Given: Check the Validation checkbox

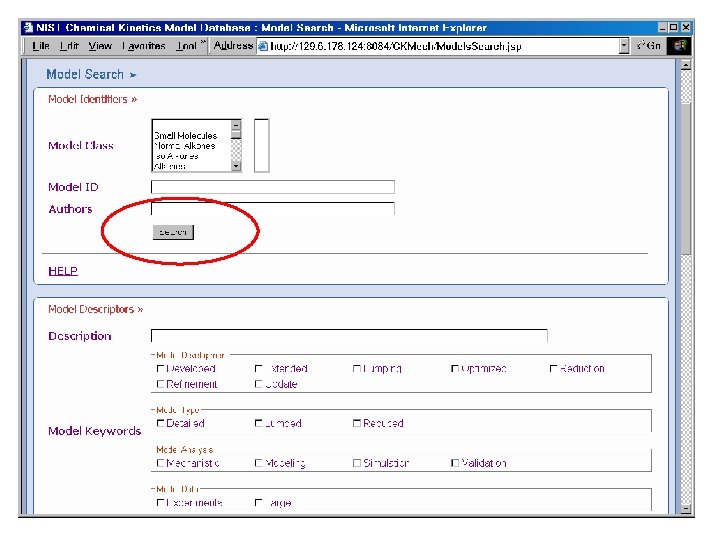Looking at the screenshot, I should click(455, 463).
